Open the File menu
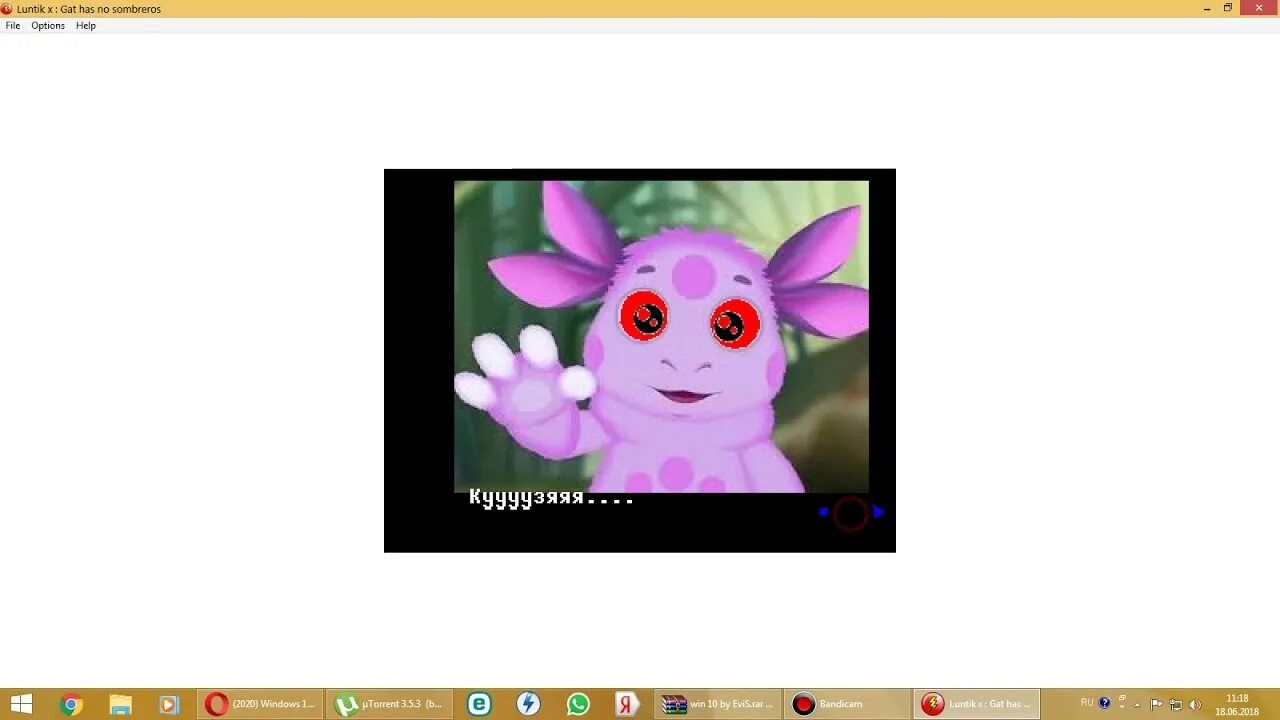 13,26
